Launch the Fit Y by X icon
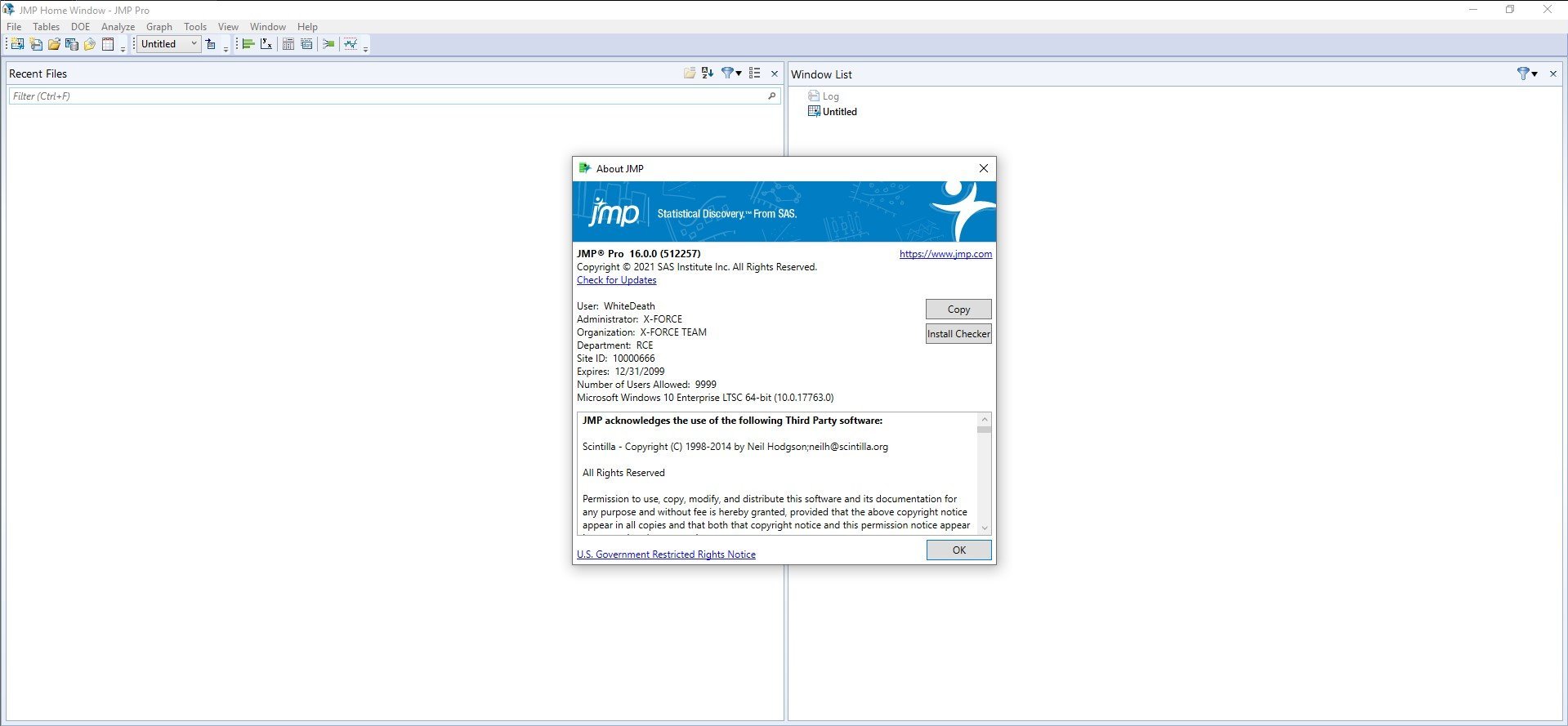This screenshot has height=726, width=1568. point(266,44)
